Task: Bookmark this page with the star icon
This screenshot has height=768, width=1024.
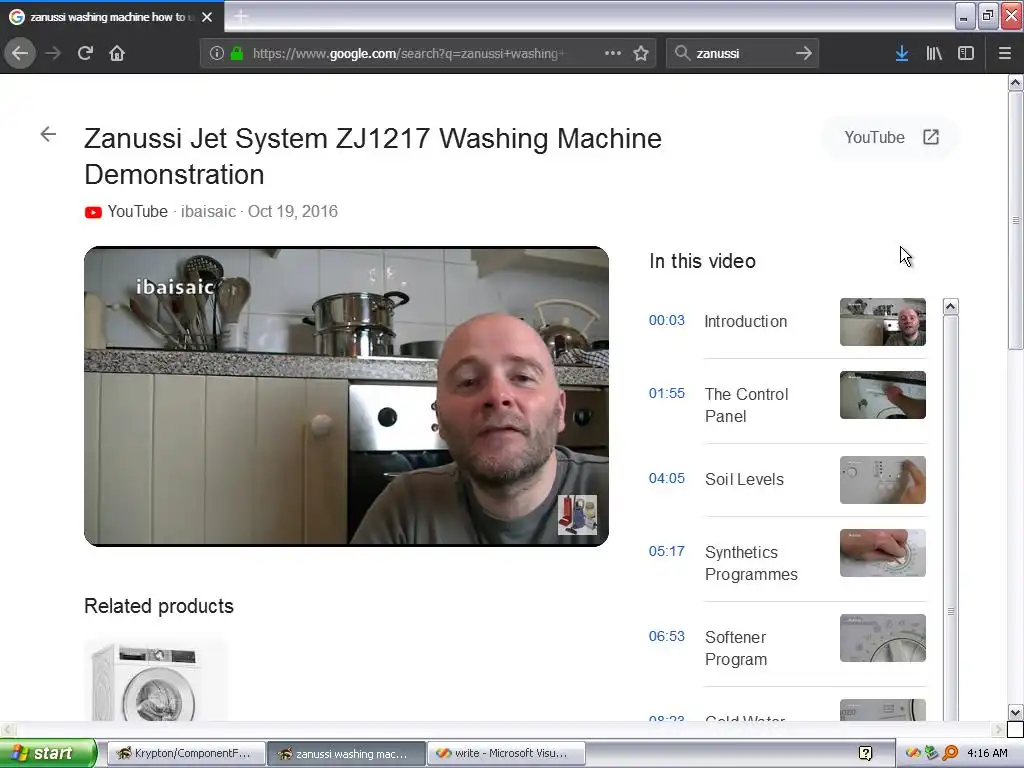Action: coord(641,53)
